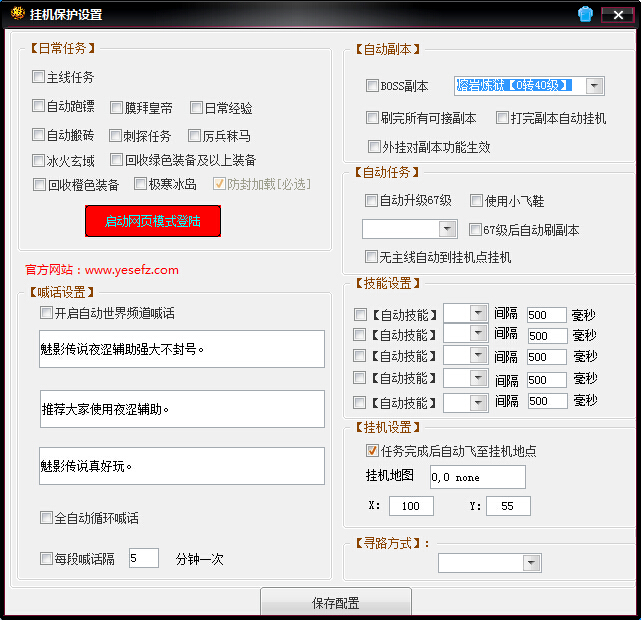Click the shout interval minutes field

(x=143, y=558)
